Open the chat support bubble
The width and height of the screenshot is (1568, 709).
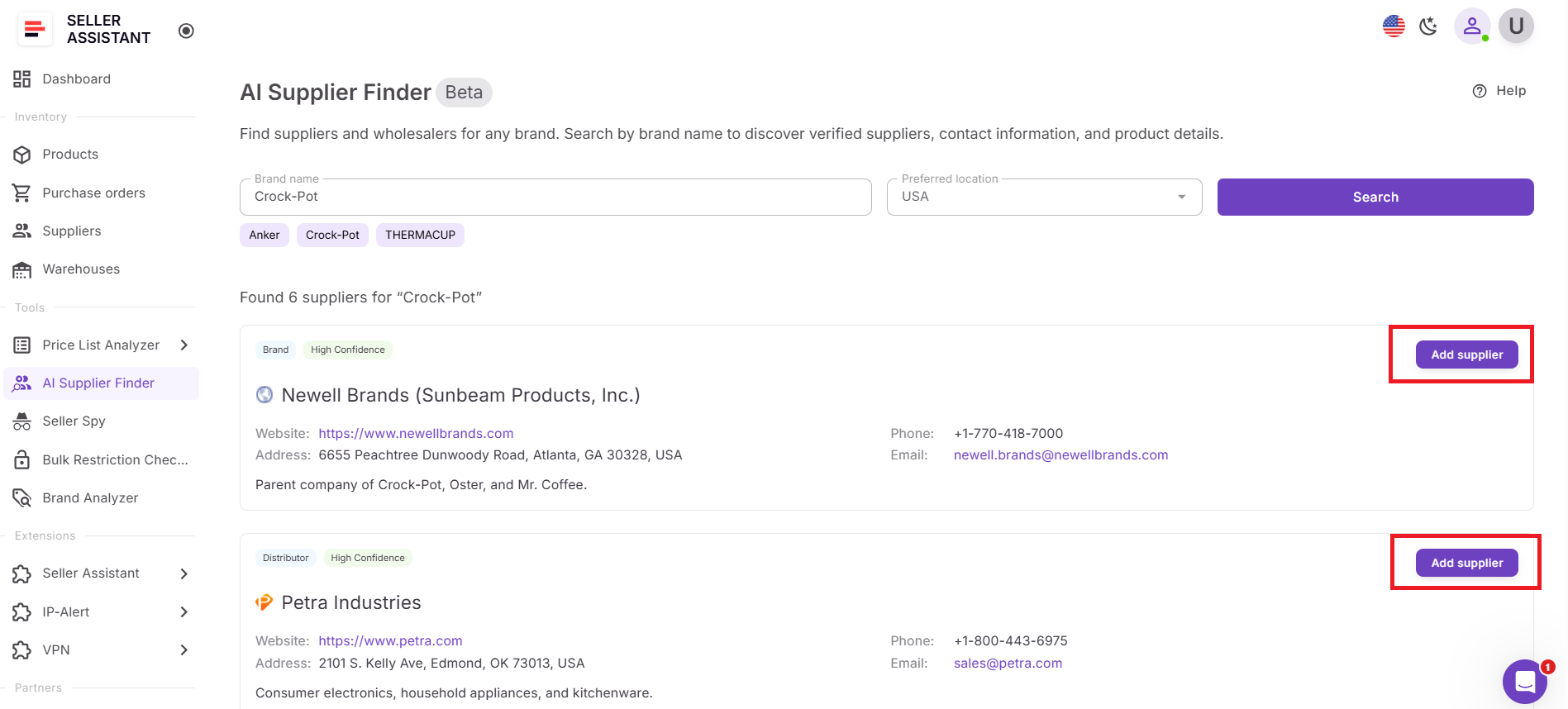[x=1525, y=682]
